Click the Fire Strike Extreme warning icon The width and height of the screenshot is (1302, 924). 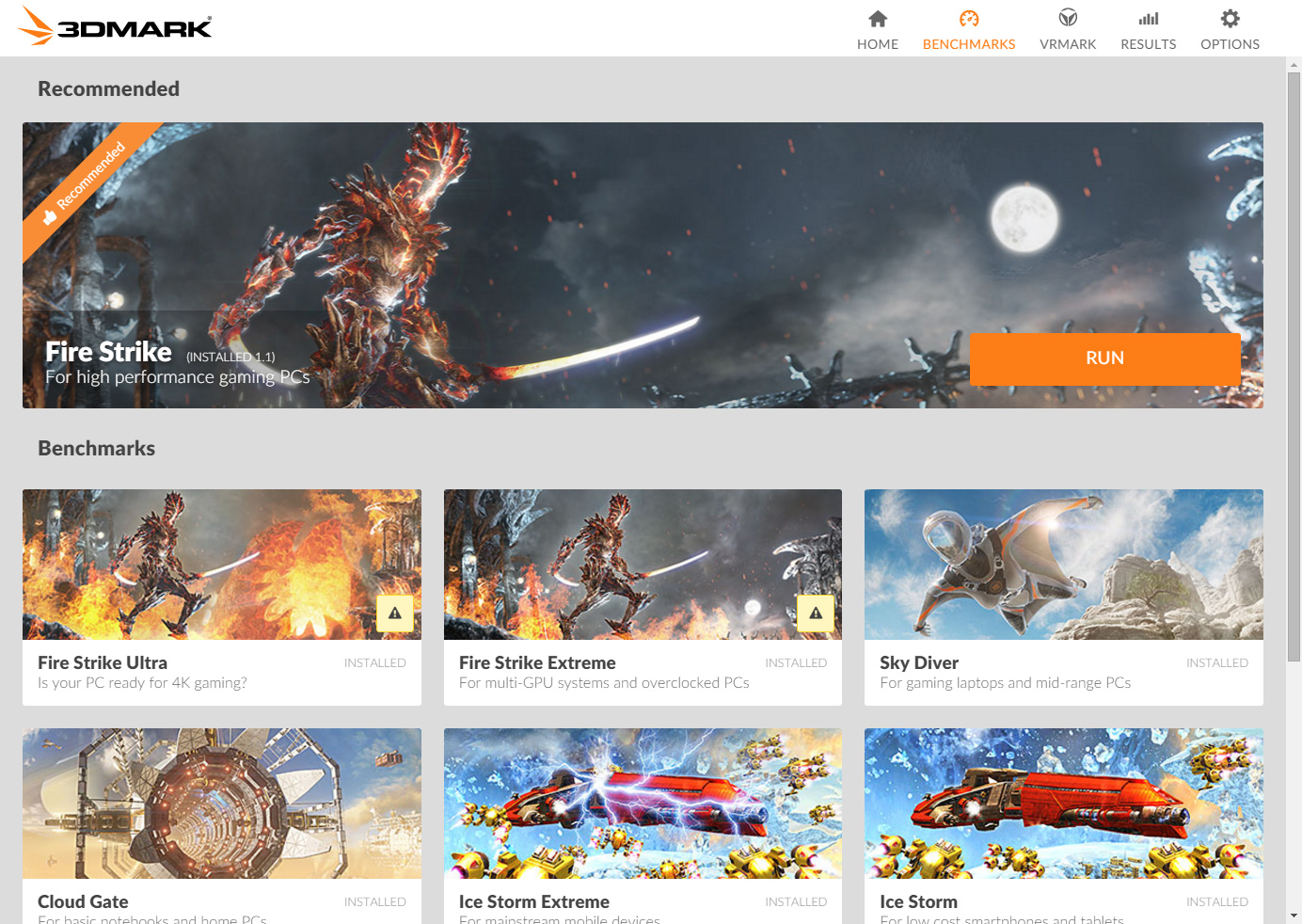[x=816, y=613]
